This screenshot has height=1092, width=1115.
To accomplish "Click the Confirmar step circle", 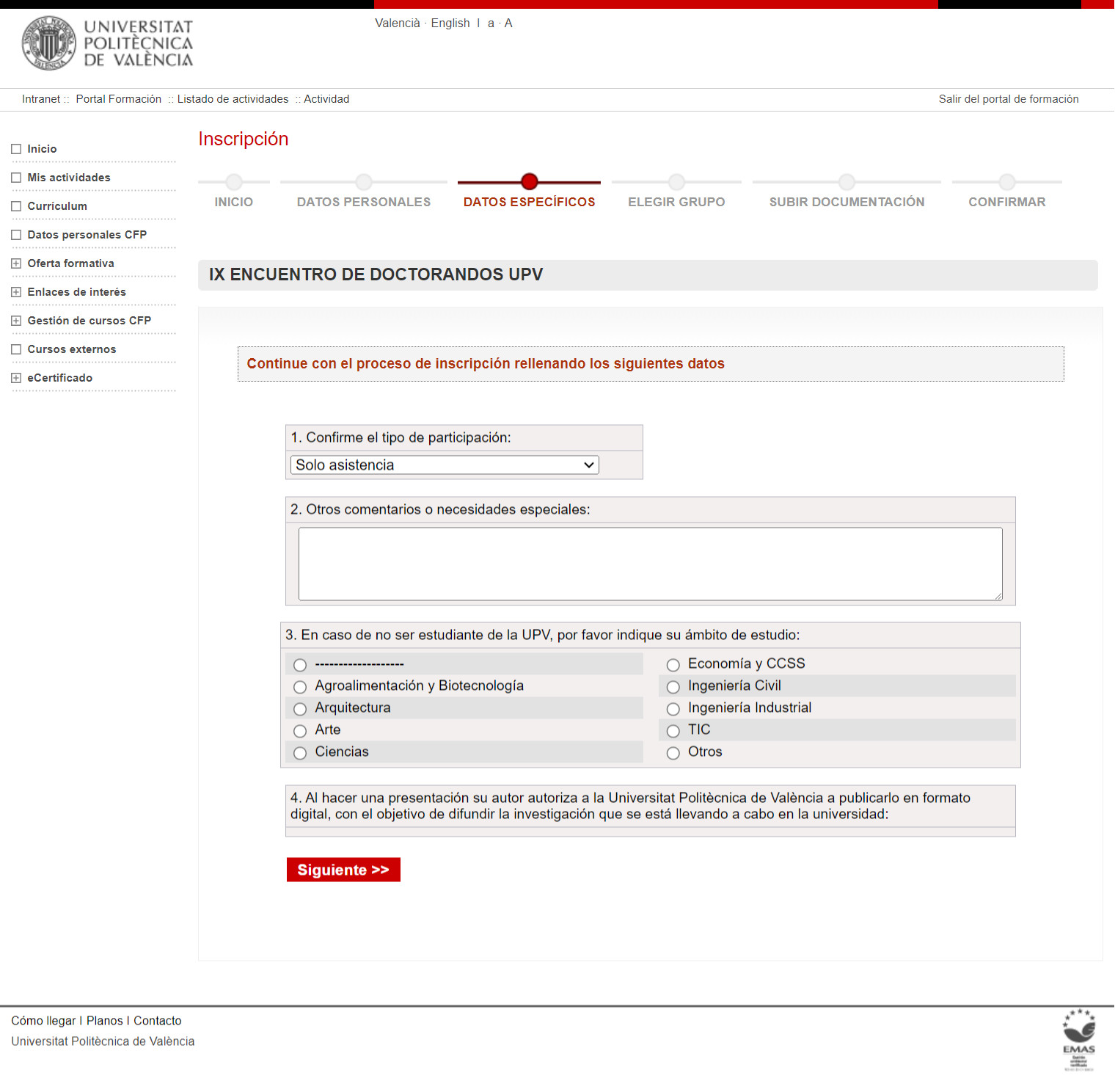I will click(1006, 181).
